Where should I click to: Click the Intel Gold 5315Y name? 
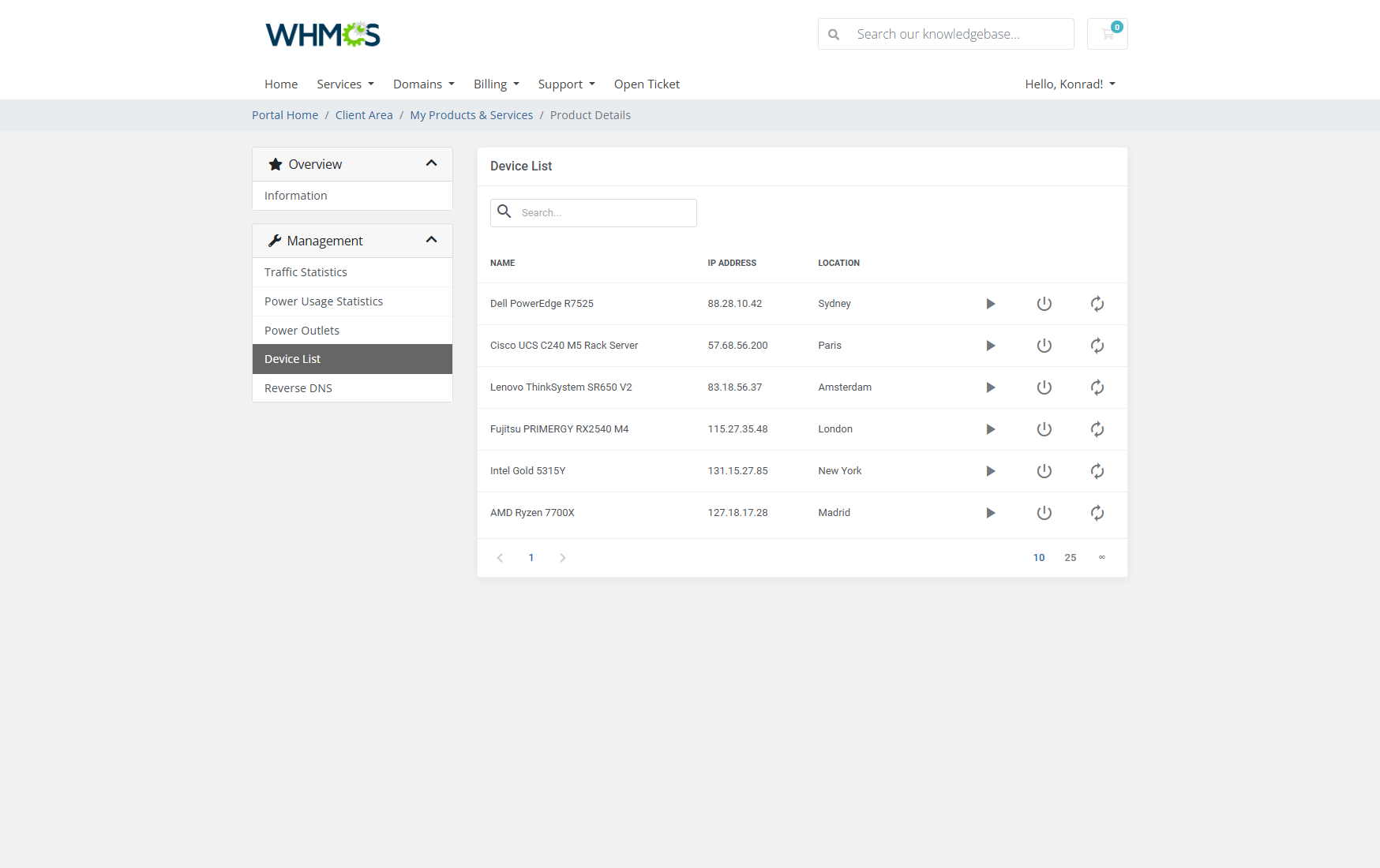[x=528, y=471]
